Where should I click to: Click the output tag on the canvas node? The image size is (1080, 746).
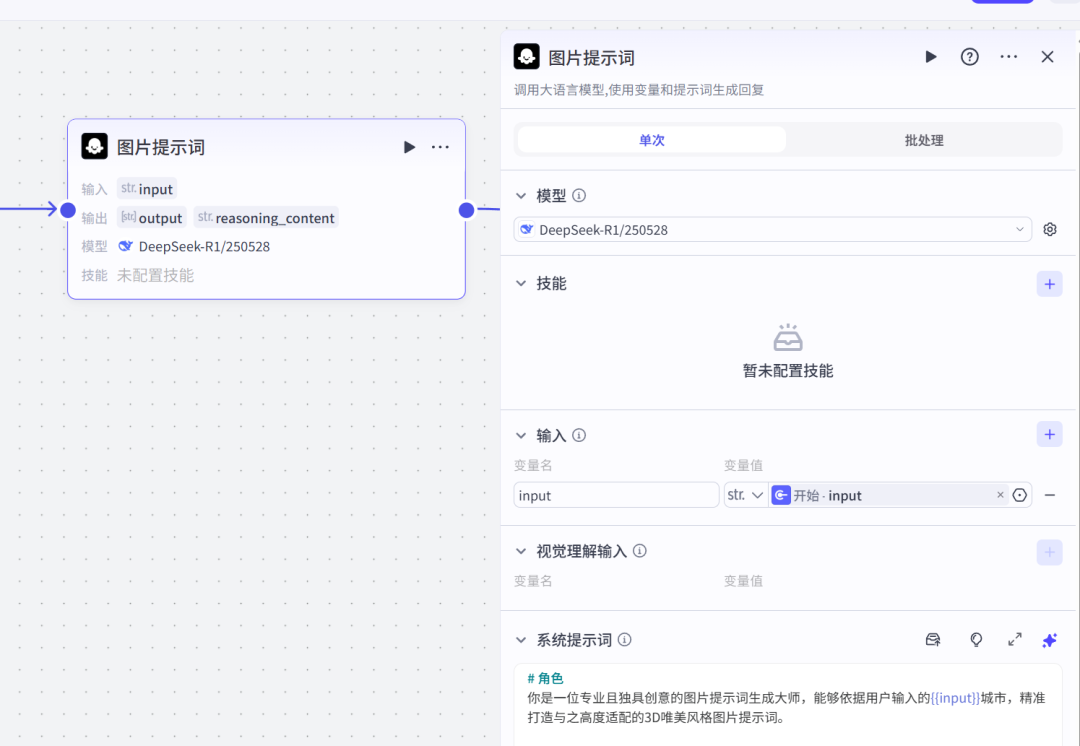click(152, 218)
